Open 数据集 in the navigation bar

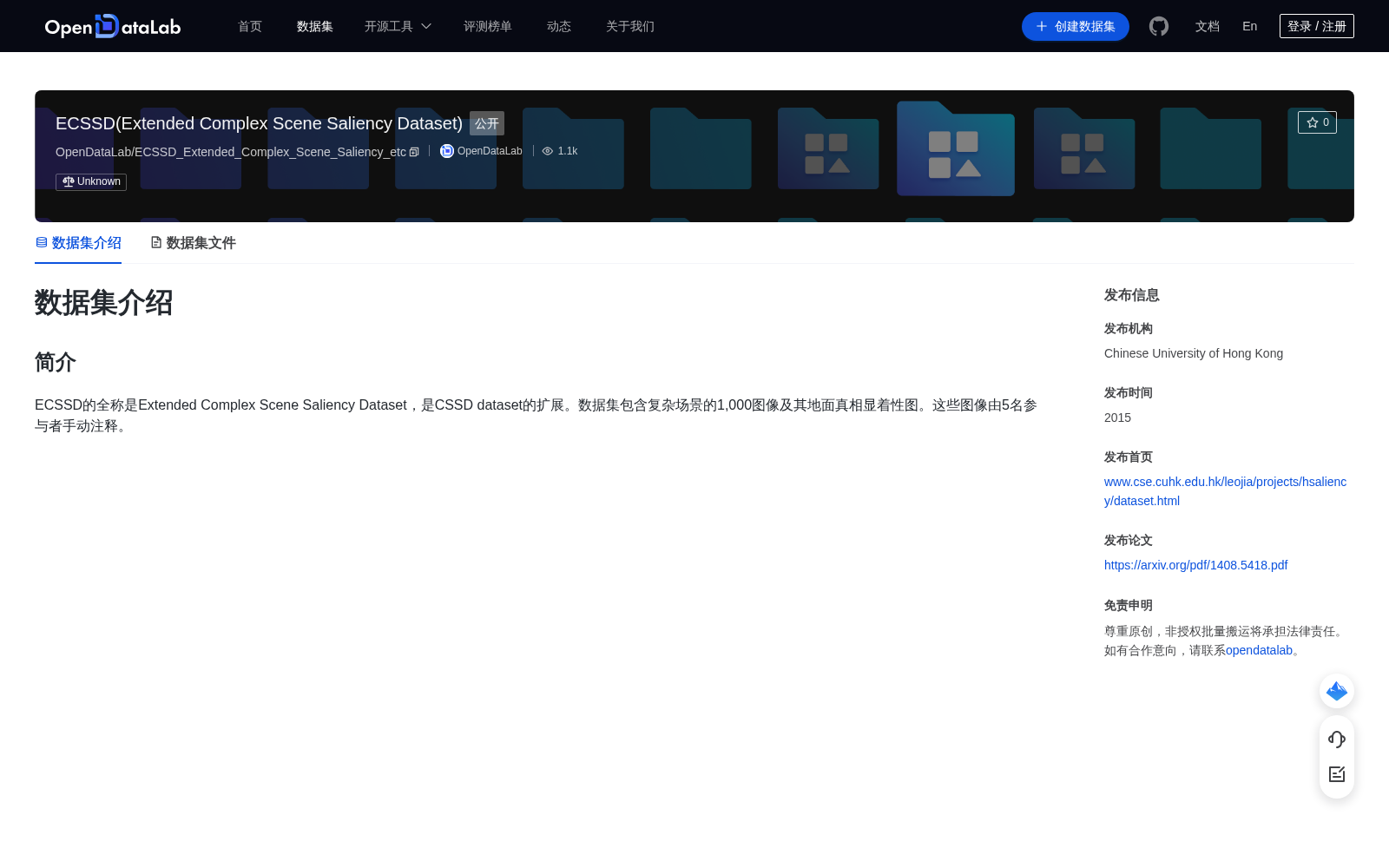(x=315, y=26)
